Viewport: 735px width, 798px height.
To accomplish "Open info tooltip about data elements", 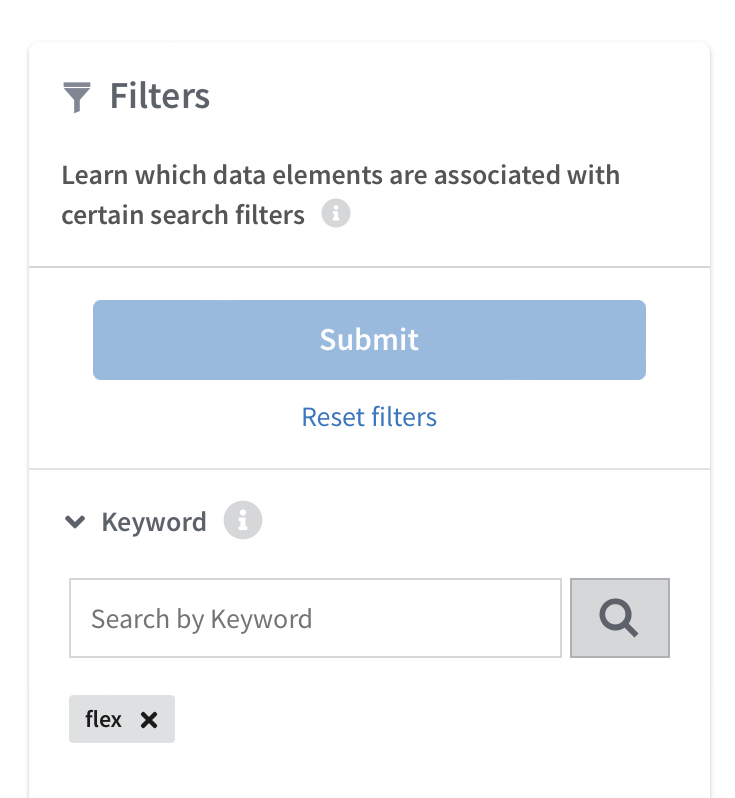I will point(335,213).
